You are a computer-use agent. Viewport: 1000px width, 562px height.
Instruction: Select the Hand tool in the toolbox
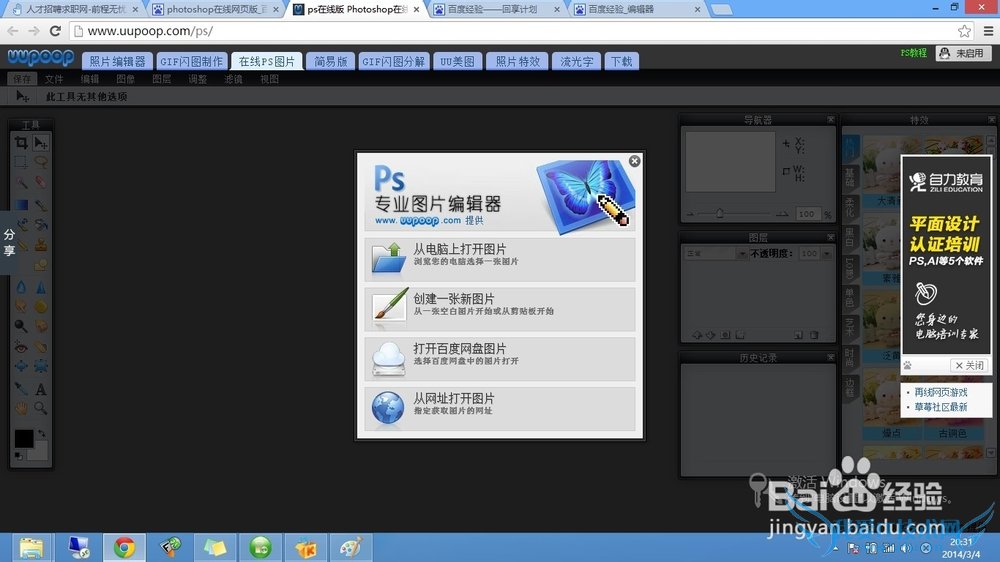[x=21, y=408]
